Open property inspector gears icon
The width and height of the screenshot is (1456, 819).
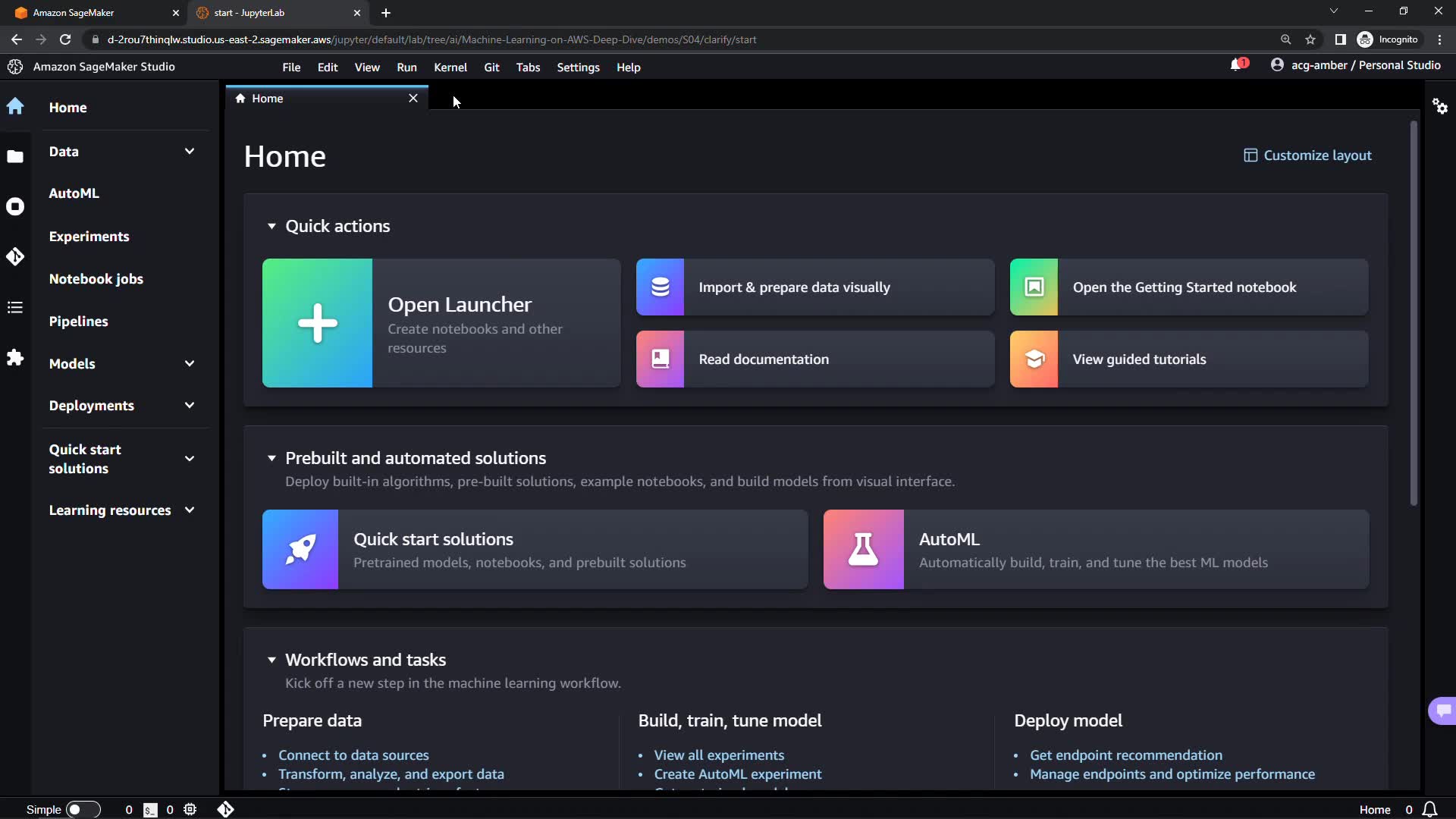[x=1440, y=106]
